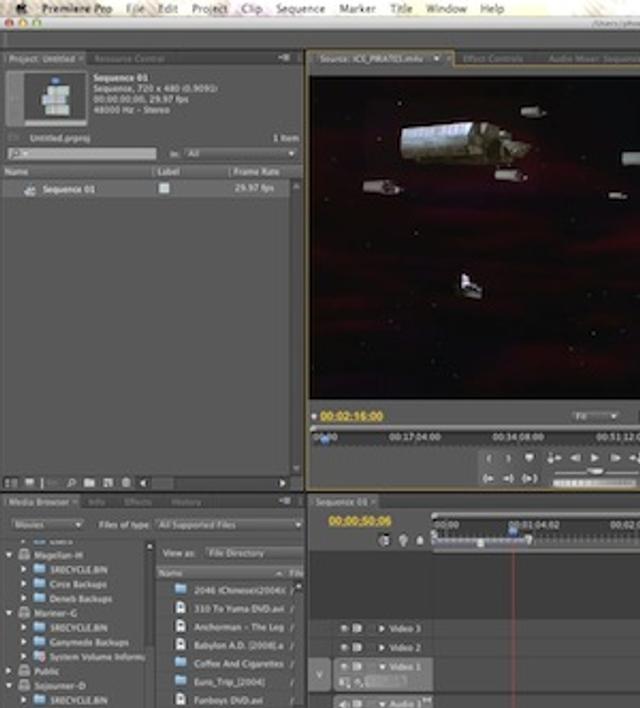Switch to the Effect Controls tab
Screen dimensions: 640x708
tap(493, 59)
